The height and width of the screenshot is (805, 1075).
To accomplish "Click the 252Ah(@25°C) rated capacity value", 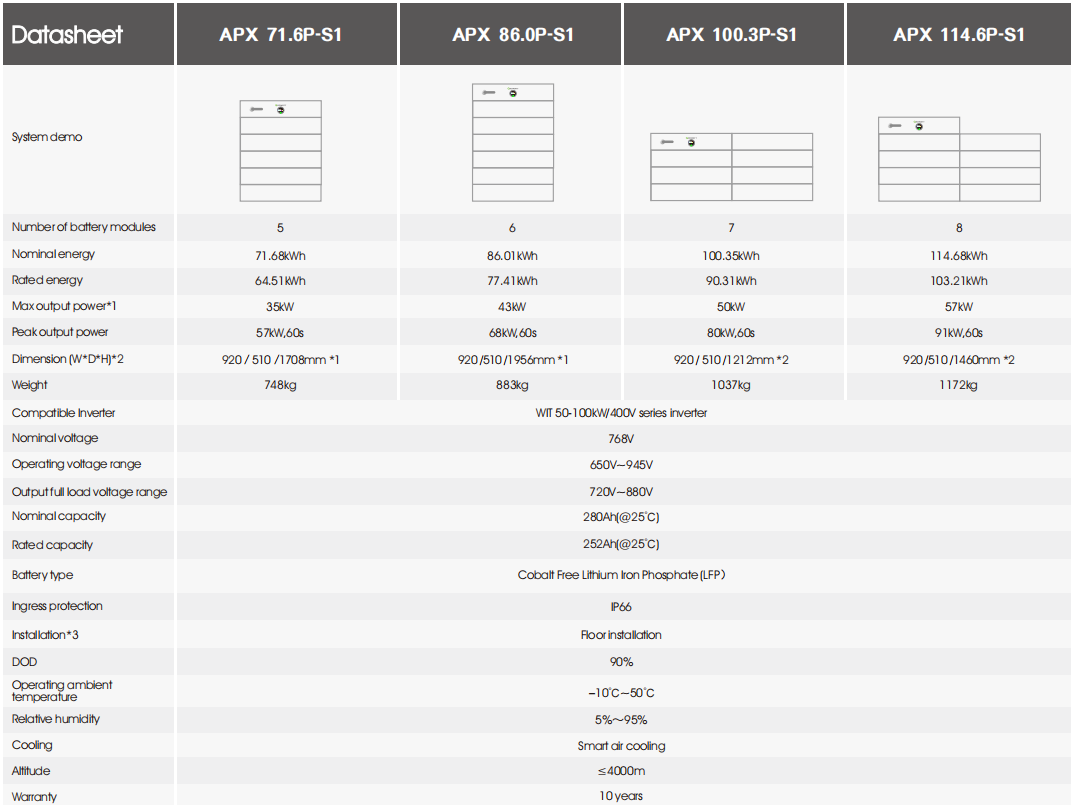I will tap(621, 544).
